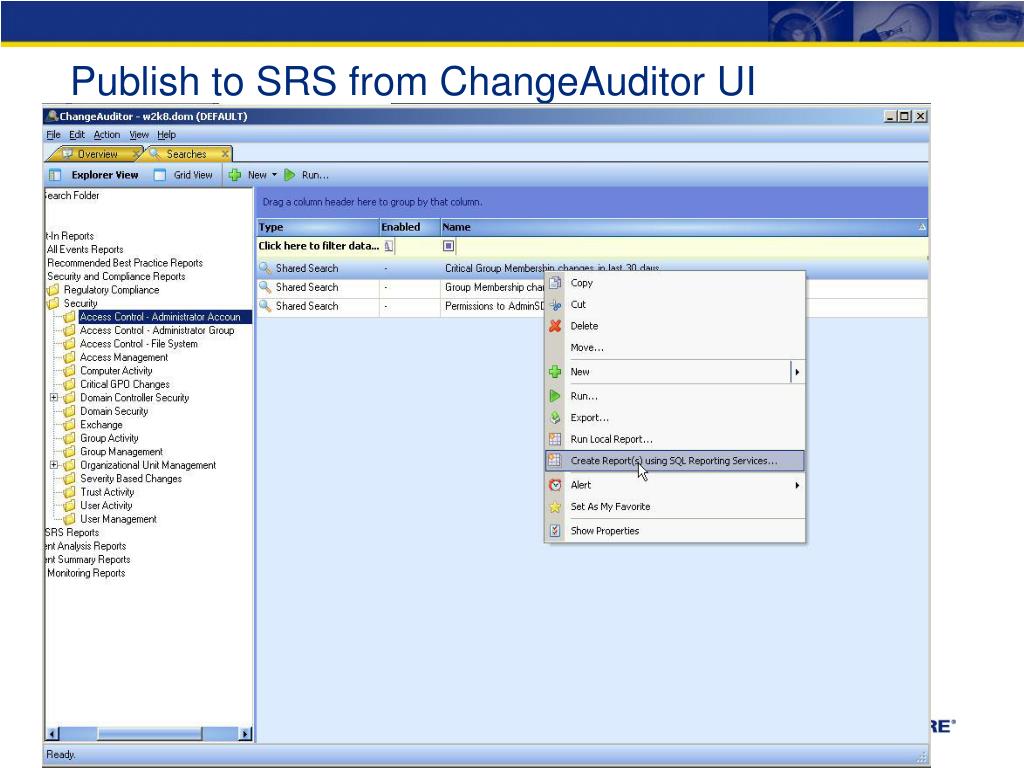Open the Action menu
1024x768 pixels.
106,135
